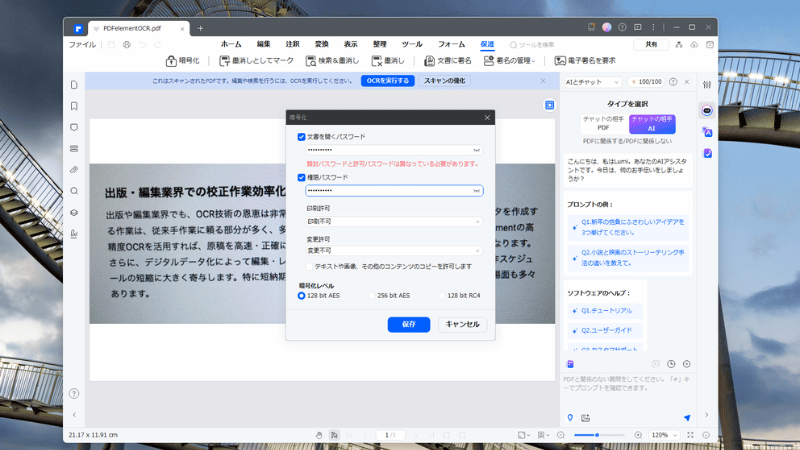Click 保存 button in encryption dialog
Image resolution: width=800 pixels, height=450 pixels.
[409, 324]
